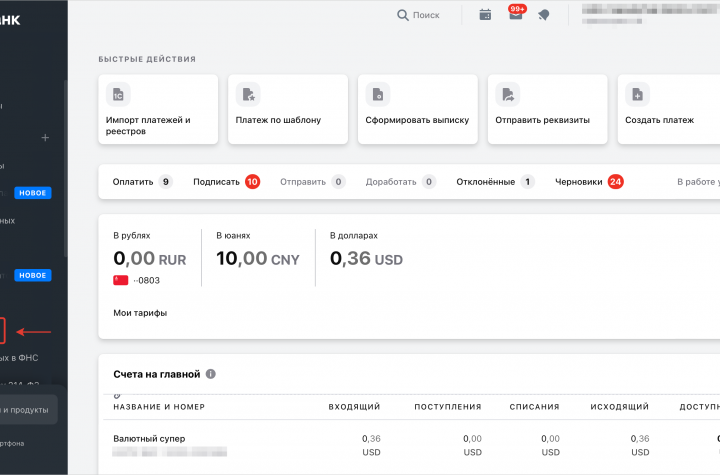Type in the 'Поиск' search field
The height and width of the screenshot is (475, 720).
pyautogui.click(x=427, y=15)
